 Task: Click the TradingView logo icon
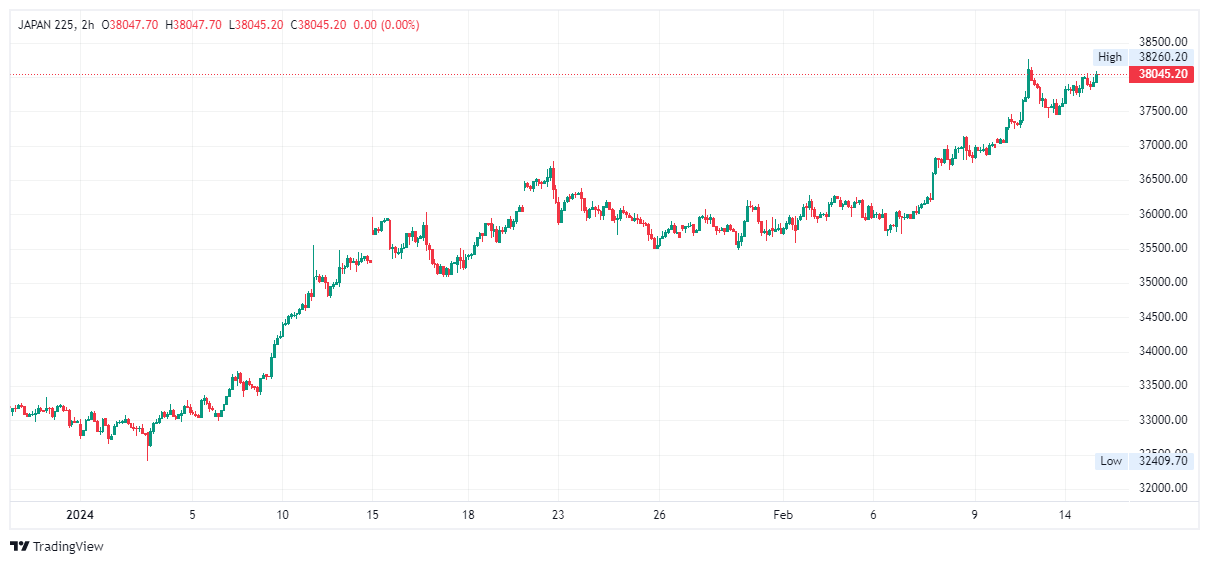[19, 546]
